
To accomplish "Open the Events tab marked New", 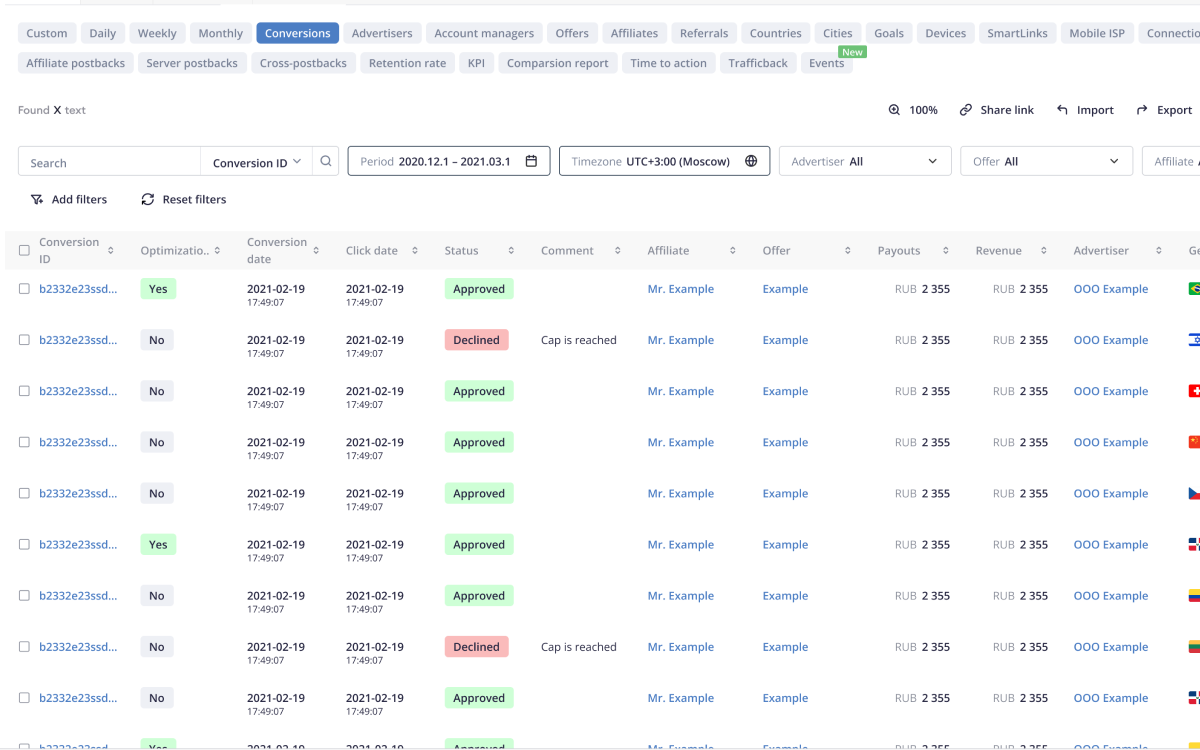I will pyautogui.click(x=827, y=63).
